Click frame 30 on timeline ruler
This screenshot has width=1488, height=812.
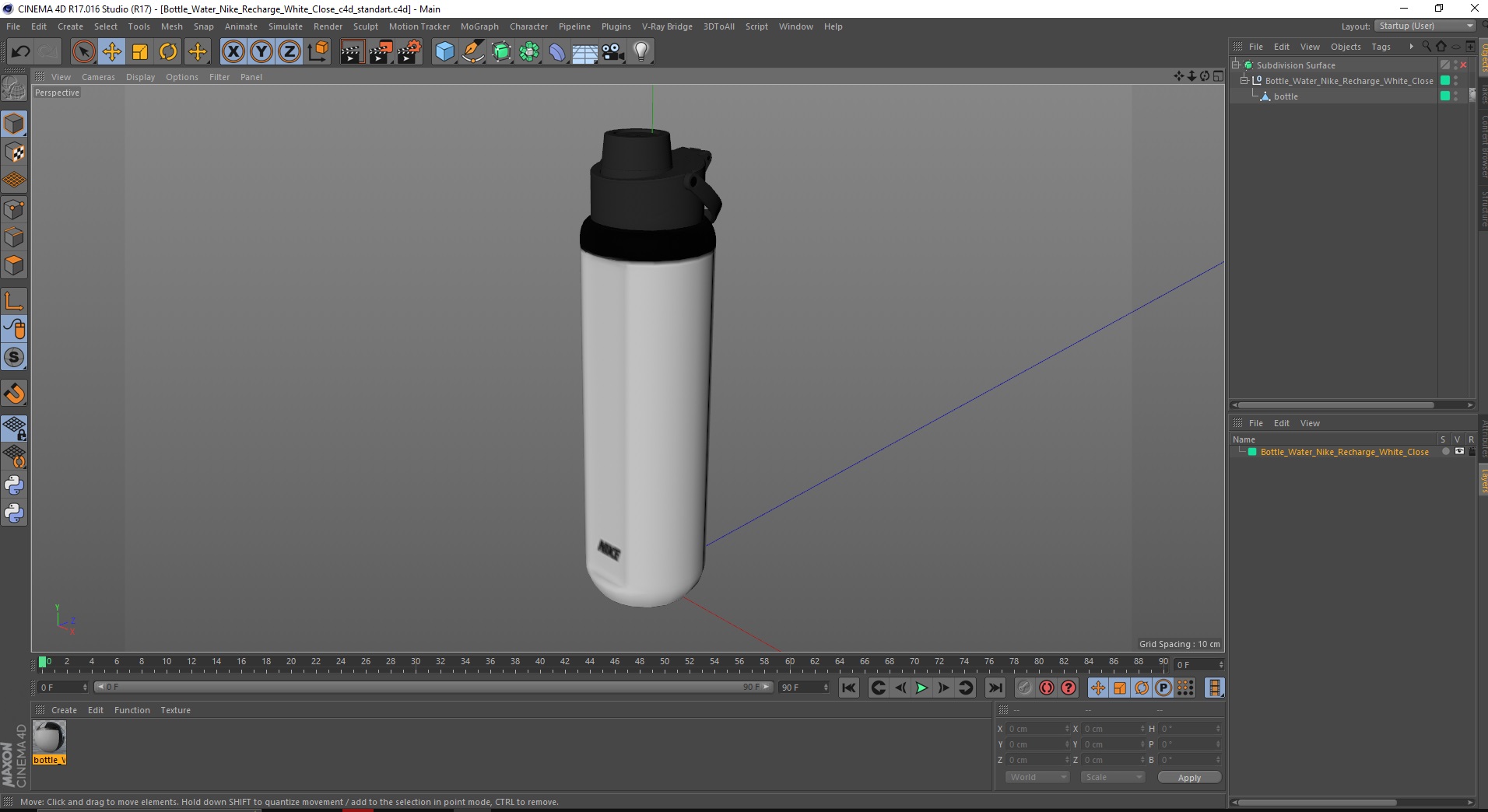coord(416,663)
